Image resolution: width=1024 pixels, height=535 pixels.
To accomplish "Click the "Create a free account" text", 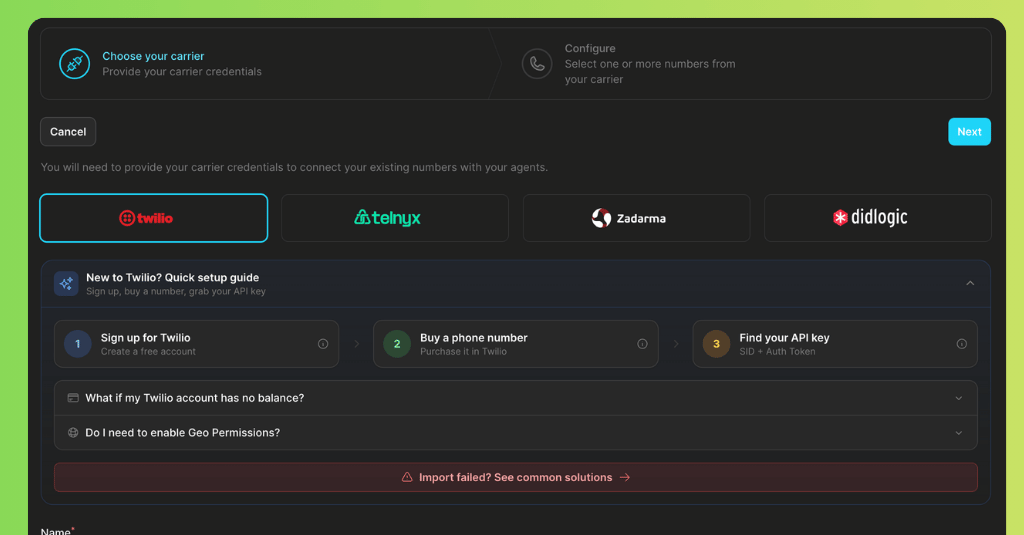I will (148, 351).
